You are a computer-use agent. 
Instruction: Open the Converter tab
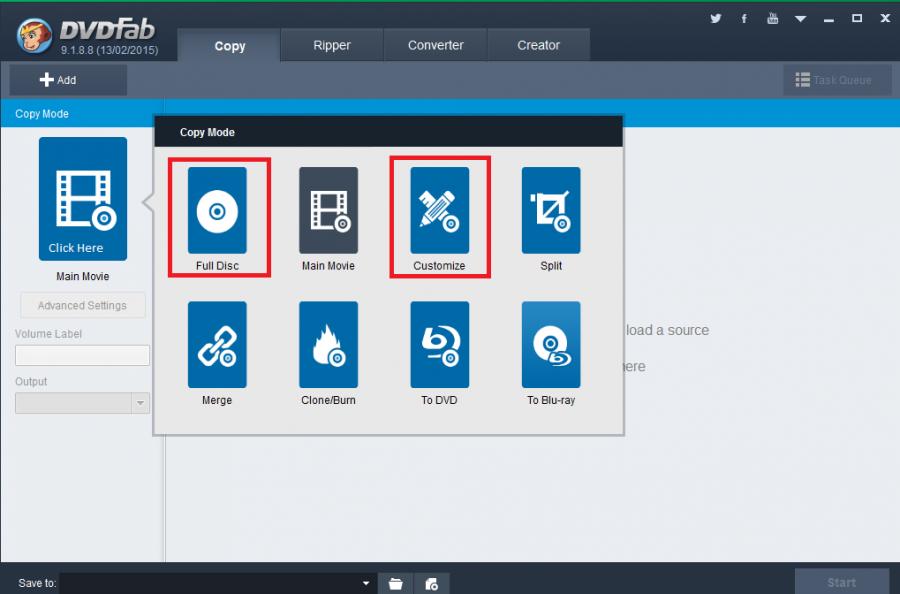436,45
